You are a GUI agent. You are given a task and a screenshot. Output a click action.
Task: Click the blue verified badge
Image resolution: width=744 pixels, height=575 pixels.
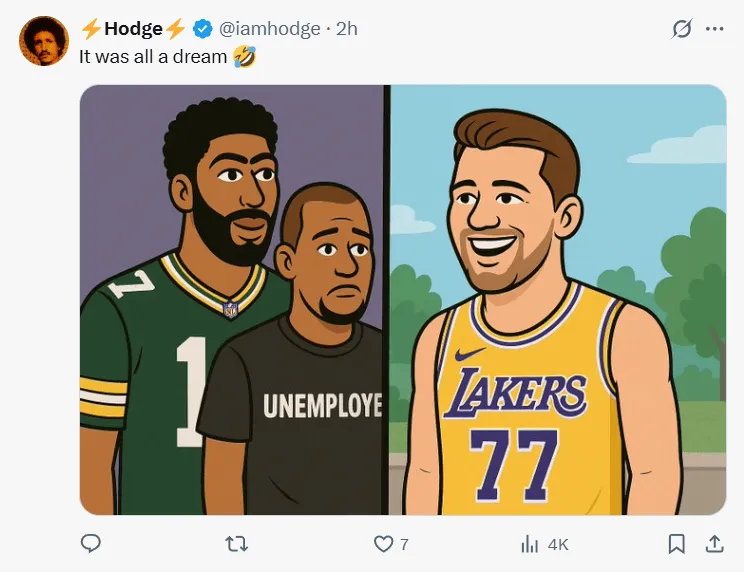[x=203, y=29]
